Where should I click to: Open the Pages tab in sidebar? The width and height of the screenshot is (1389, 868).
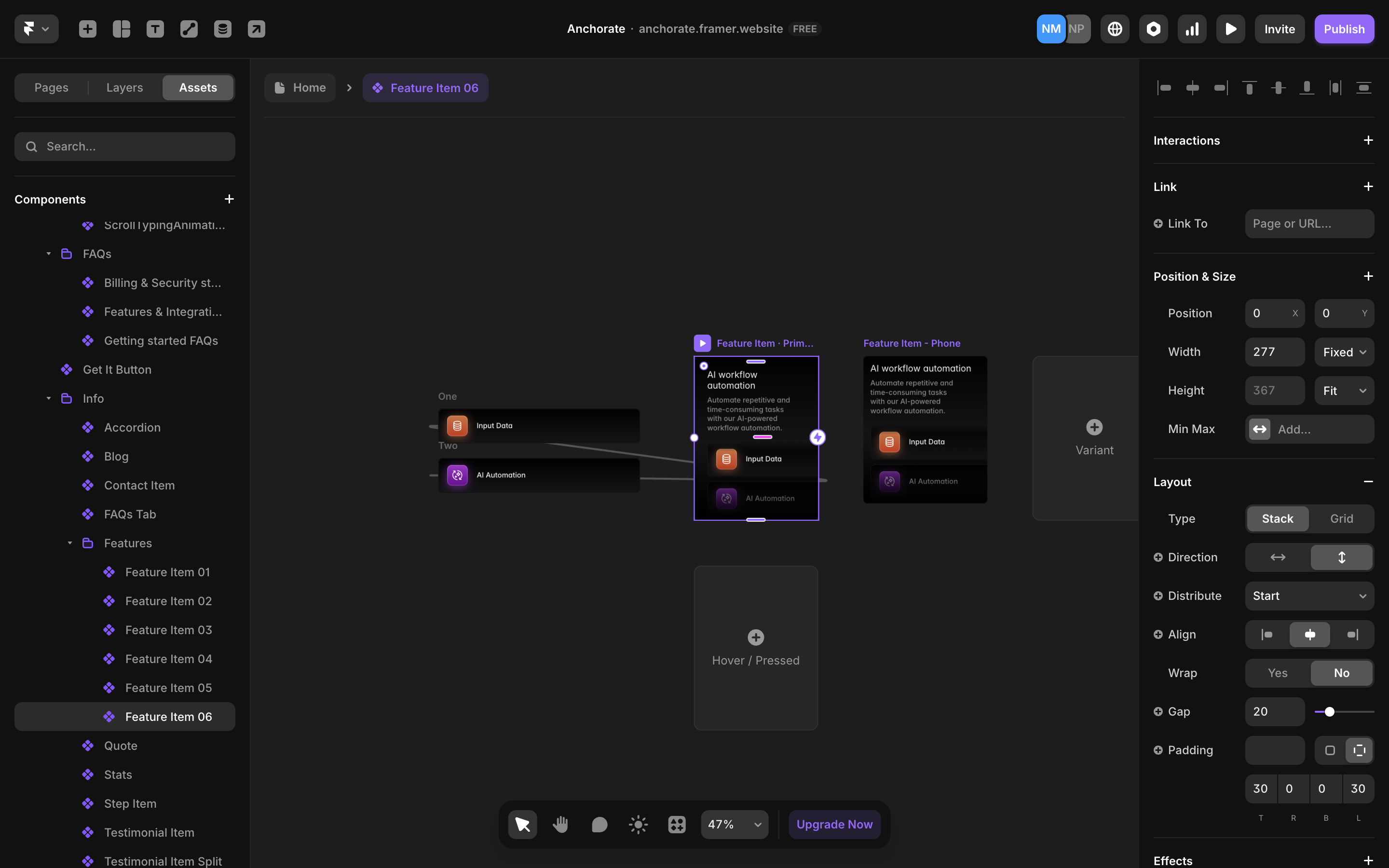51,87
